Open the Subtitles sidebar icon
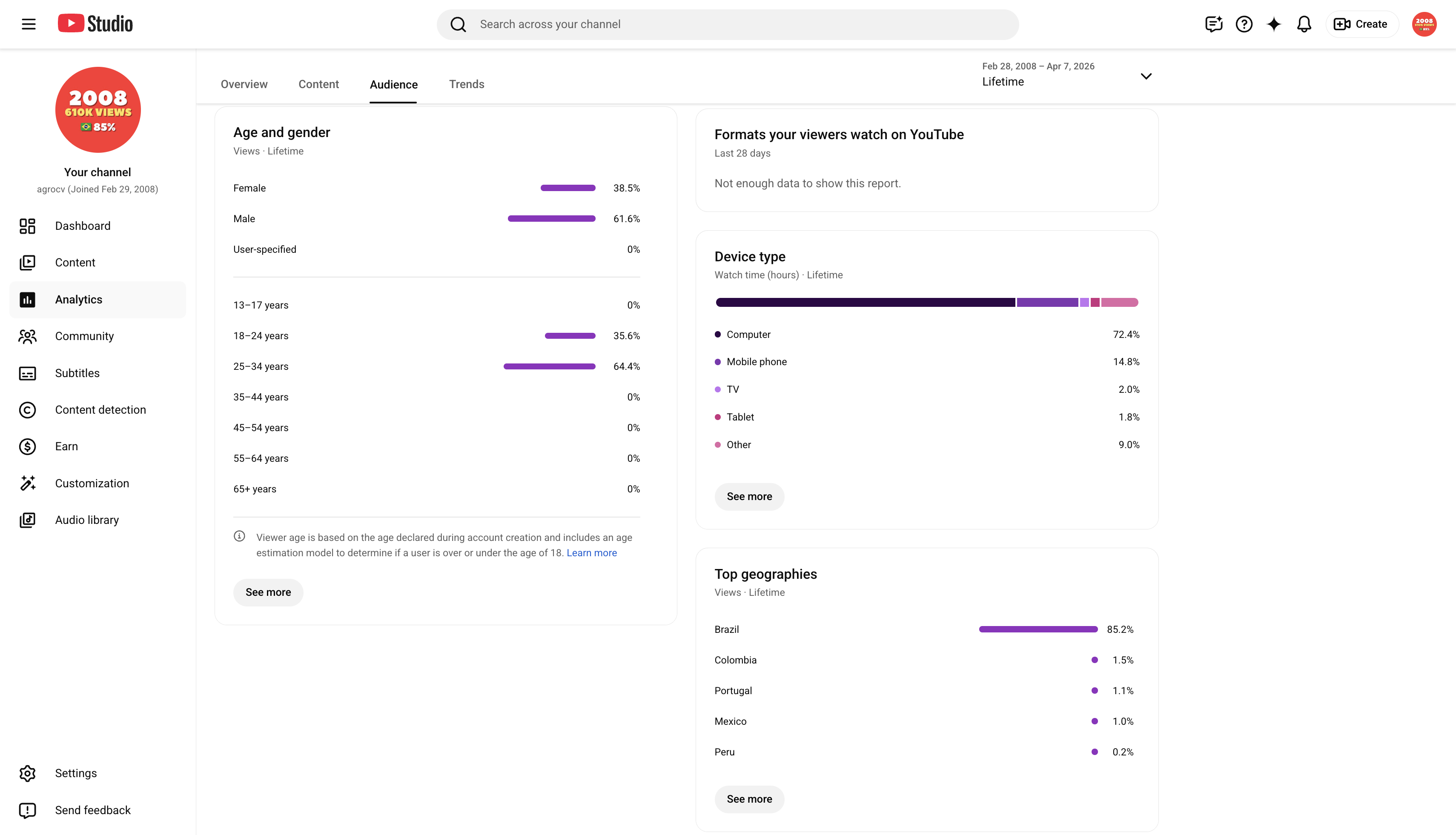1456x835 pixels. [28, 373]
